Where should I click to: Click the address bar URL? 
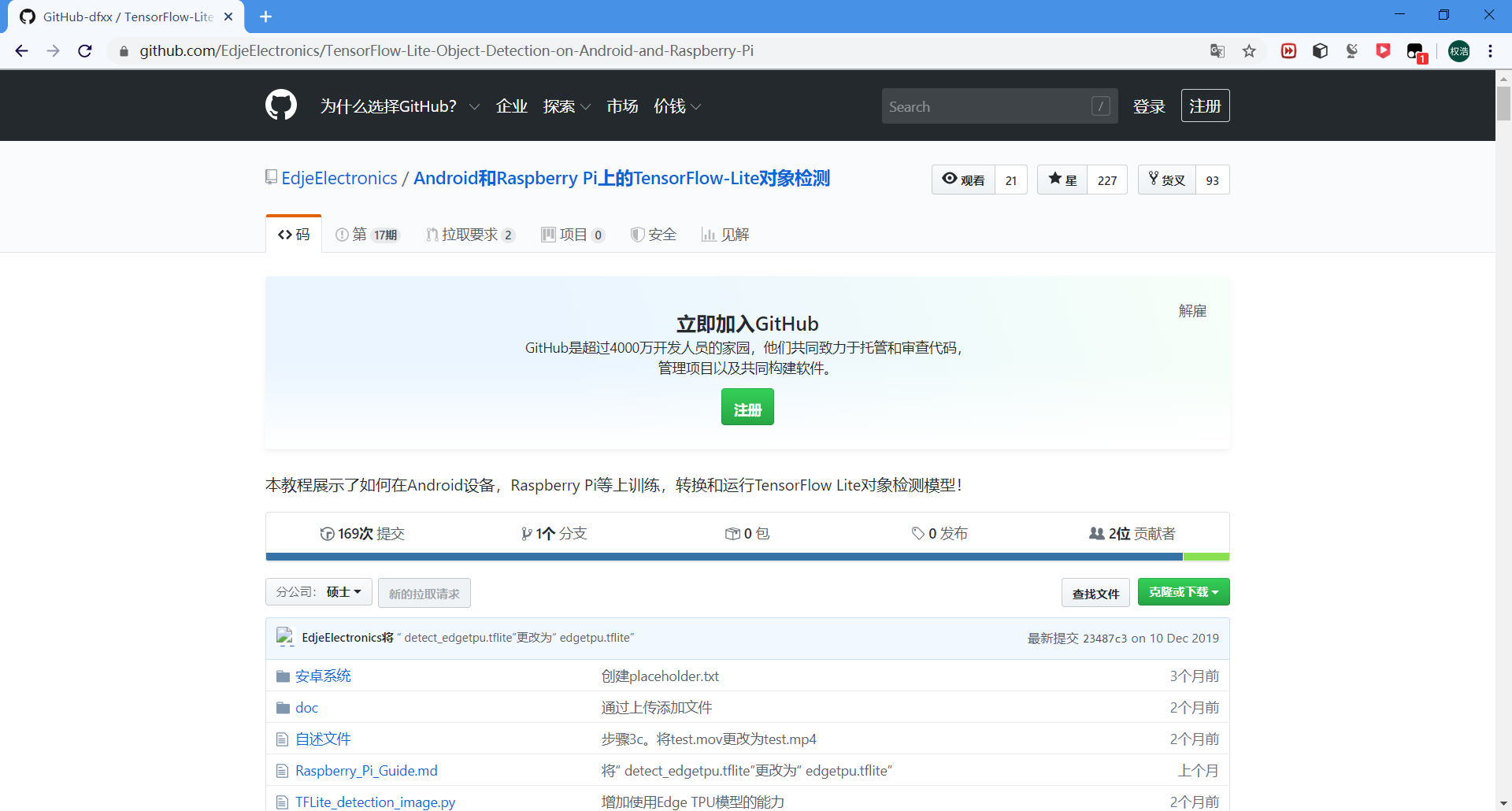447,51
